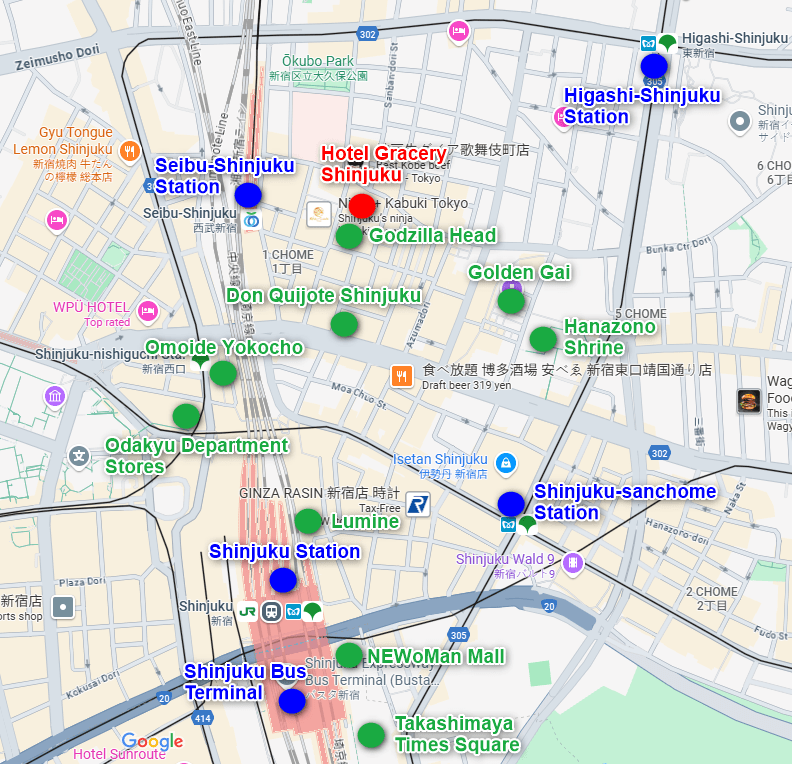
Task: Open the gray school icon on the left
Action: pos(79,457)
